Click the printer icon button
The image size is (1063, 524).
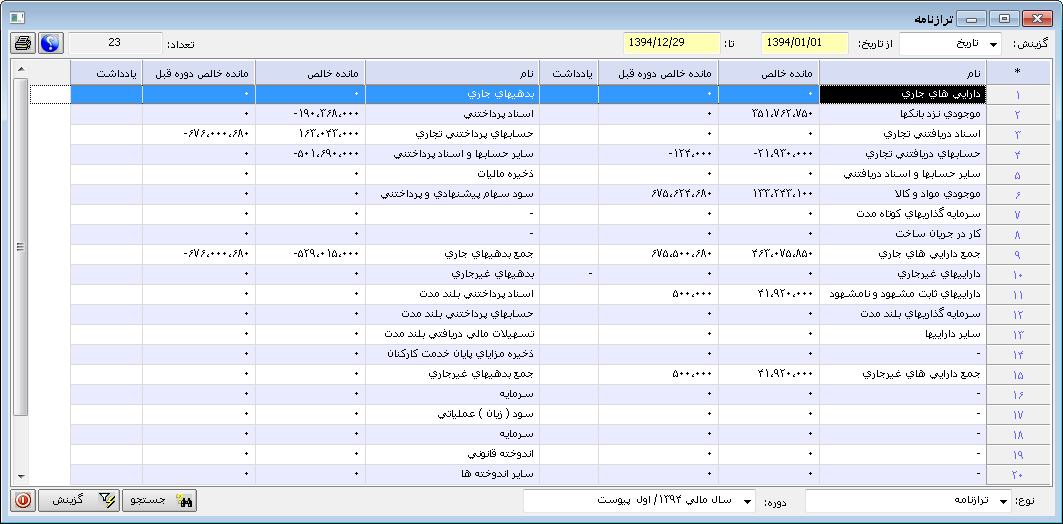tap(23, 43)
